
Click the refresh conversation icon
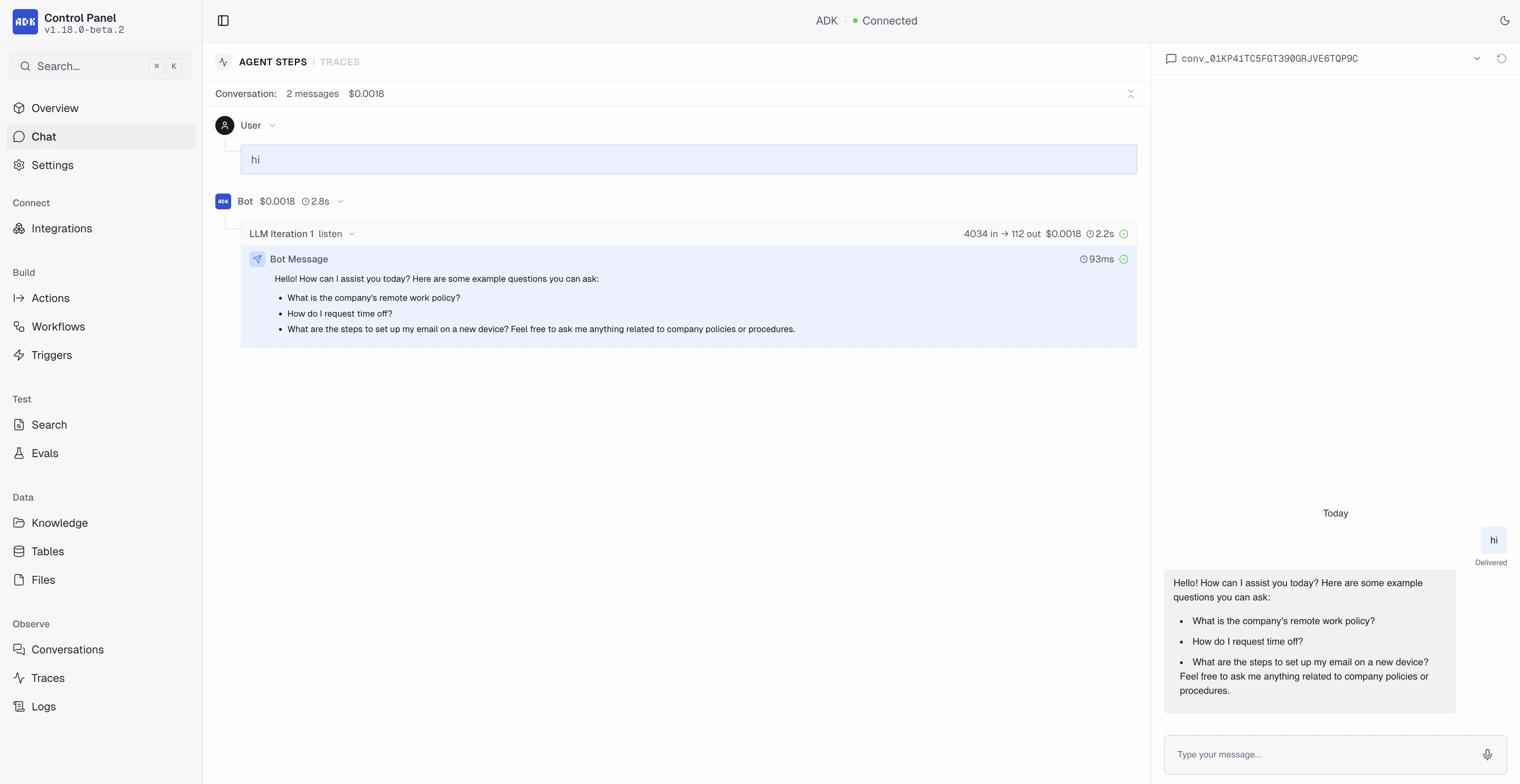coord(1501,59)
